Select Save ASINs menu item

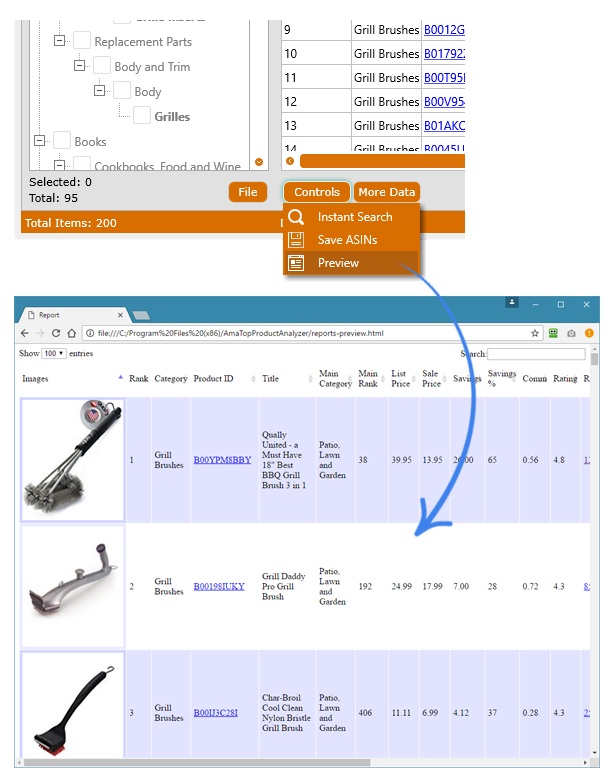[351, 240]
